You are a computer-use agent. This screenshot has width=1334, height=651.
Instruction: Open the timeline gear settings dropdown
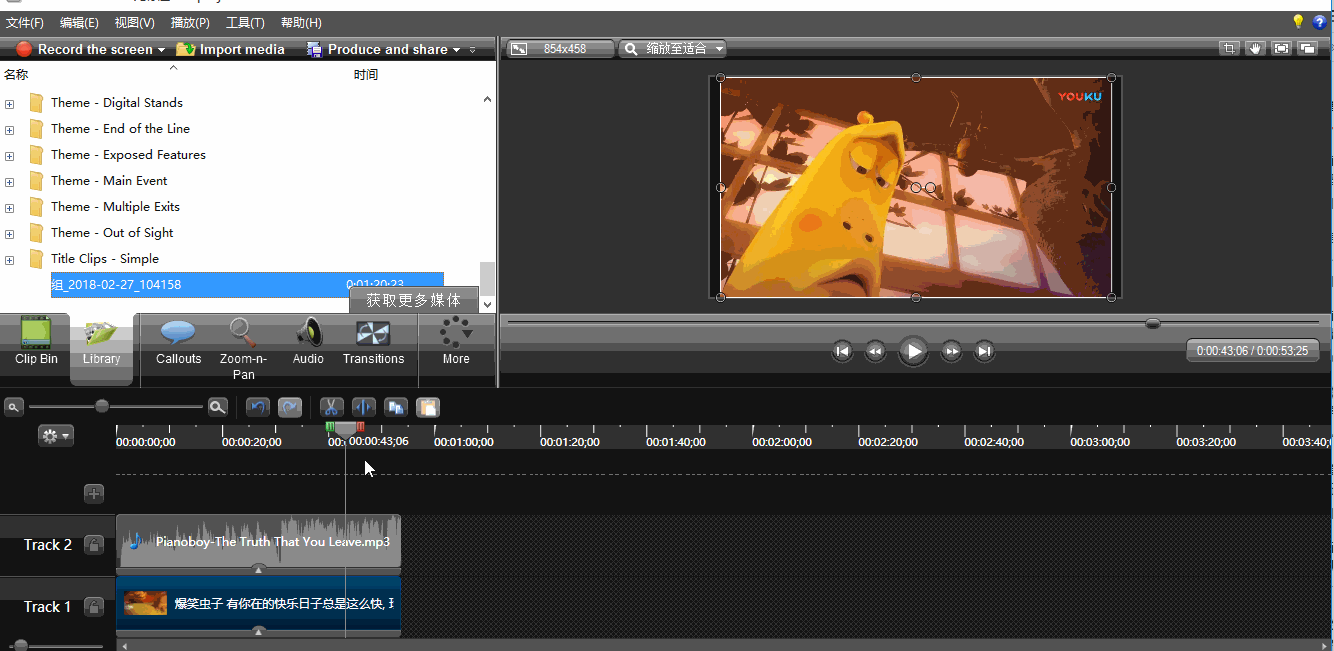coord(56,436)
